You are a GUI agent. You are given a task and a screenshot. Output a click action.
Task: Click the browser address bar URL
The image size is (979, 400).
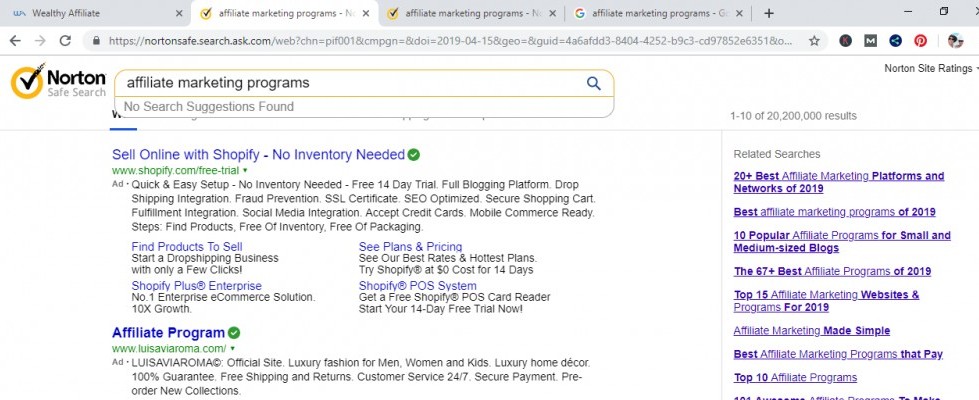click(x=451, y=41)
